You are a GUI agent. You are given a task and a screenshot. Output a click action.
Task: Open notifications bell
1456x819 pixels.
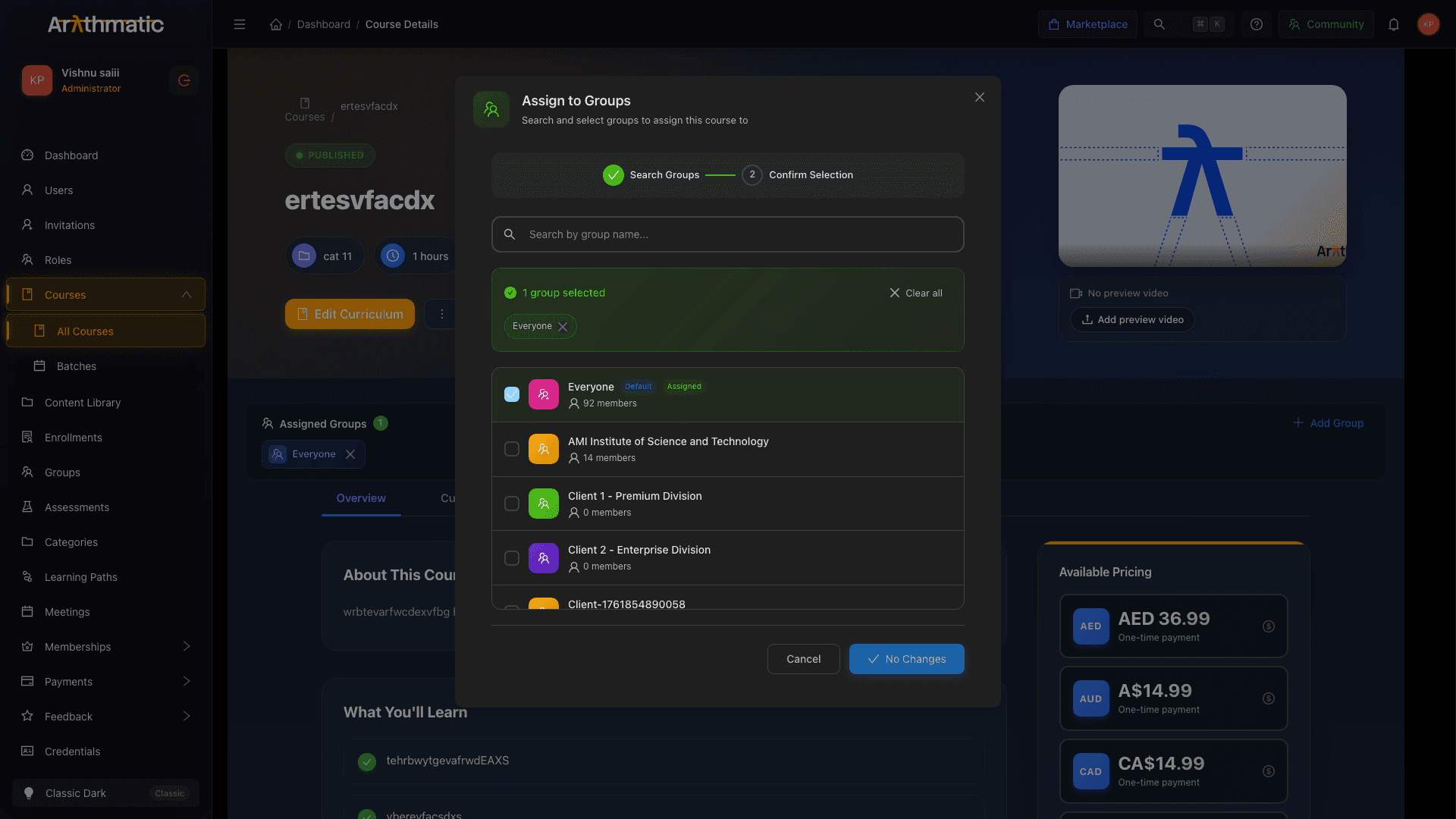(x=1394, y=24)
